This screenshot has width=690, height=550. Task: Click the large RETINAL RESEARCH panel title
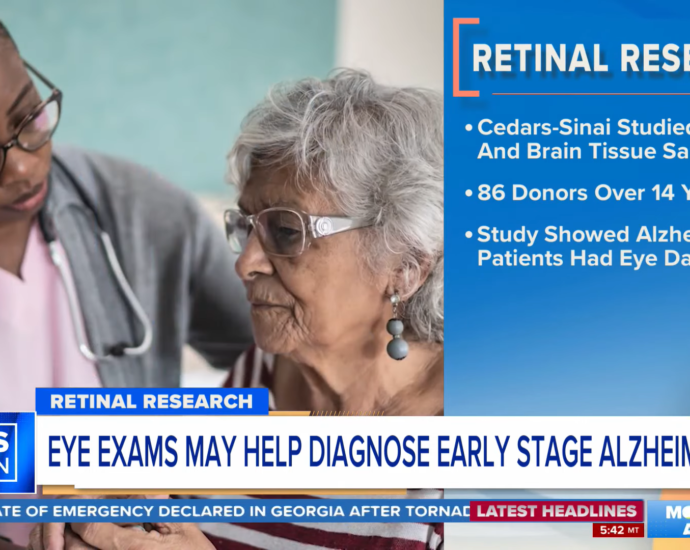581,58
